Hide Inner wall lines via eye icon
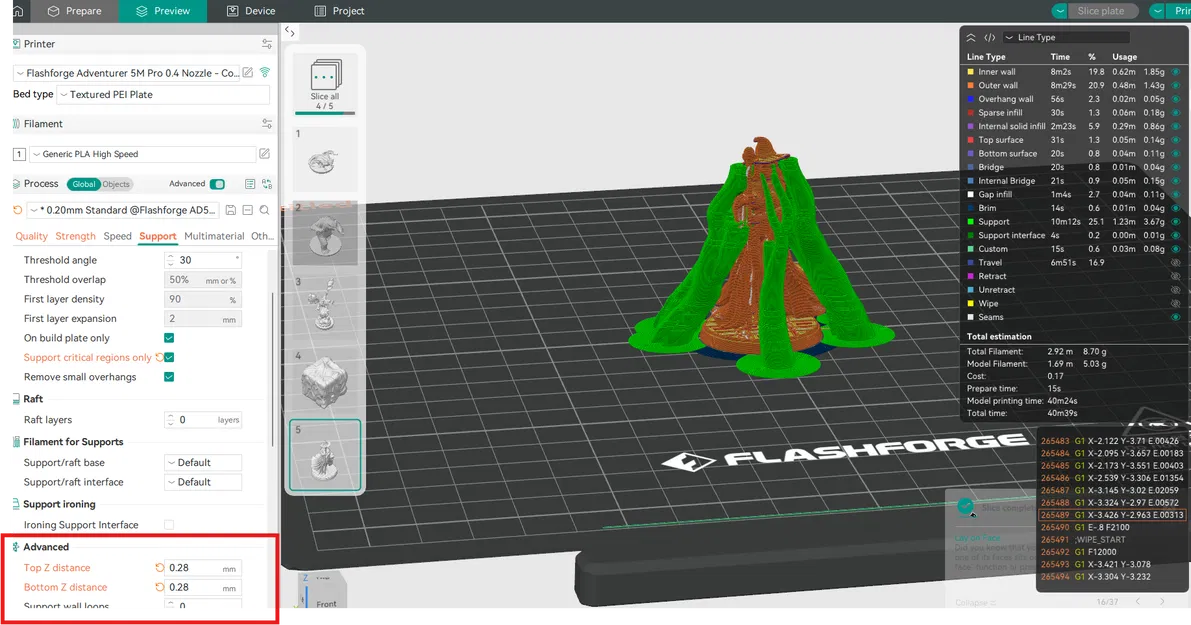 click(x=1175, y=72)
